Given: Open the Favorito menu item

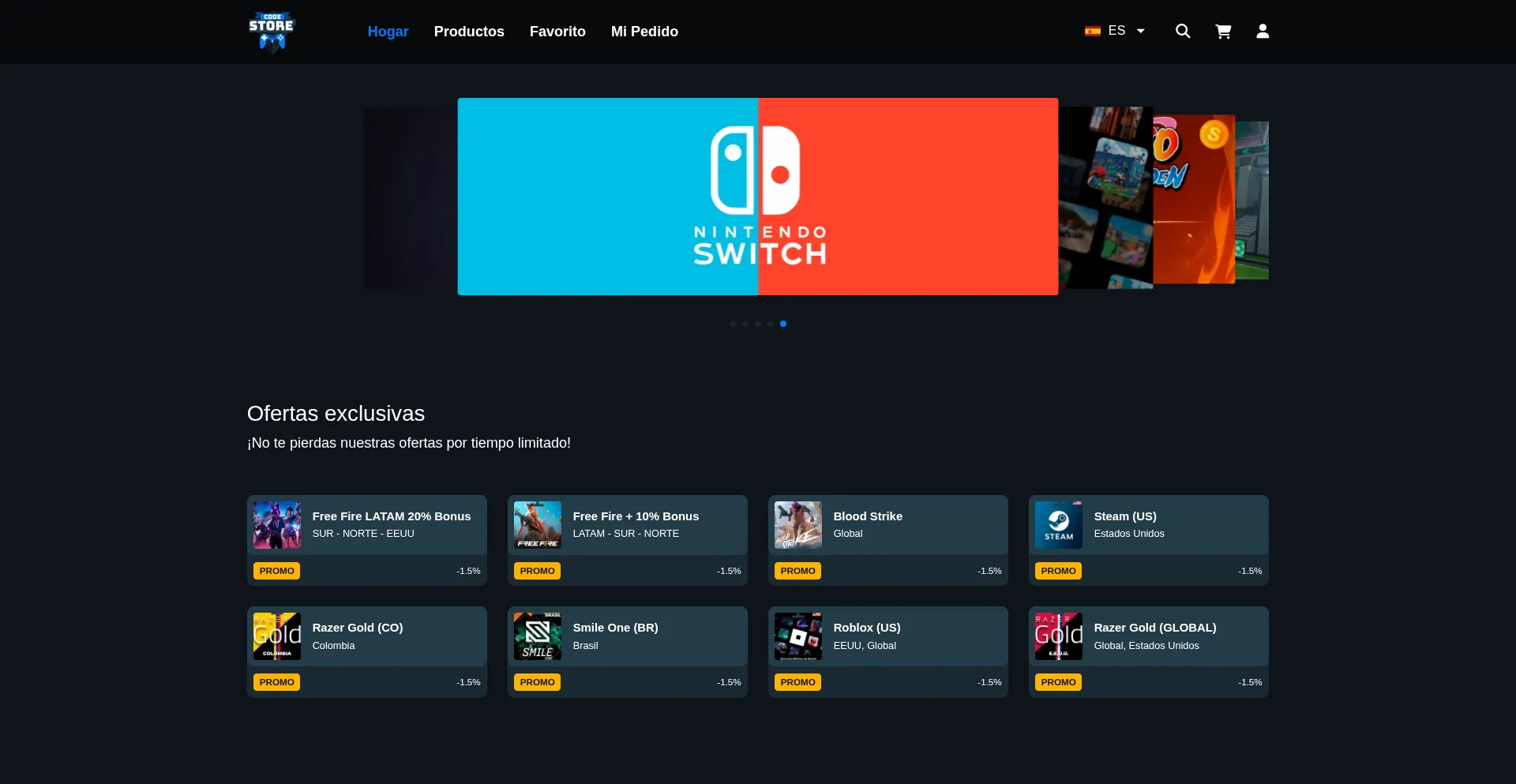Looking at the screenshot, I should (557, 32).
